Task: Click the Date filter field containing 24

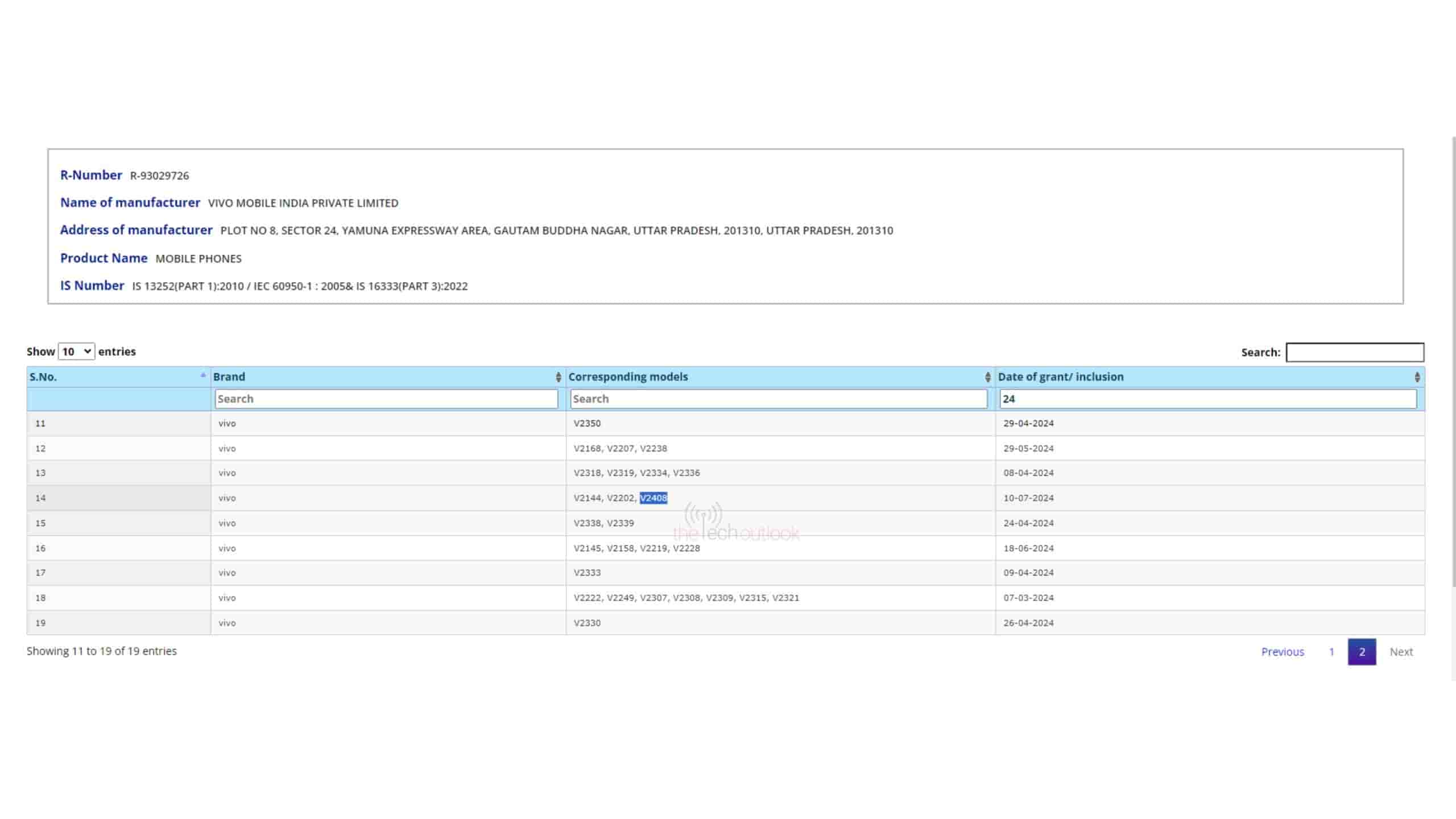Action: click(1208, 399)
